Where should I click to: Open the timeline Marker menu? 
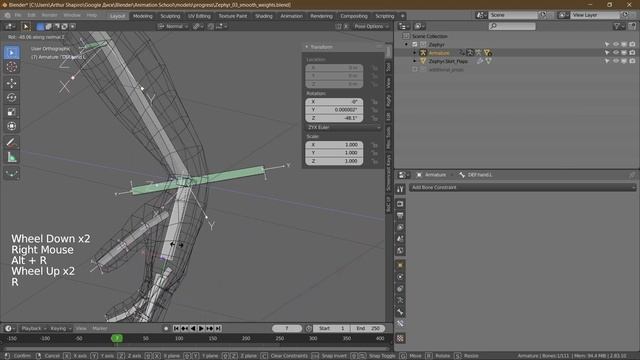pos(100,328)
